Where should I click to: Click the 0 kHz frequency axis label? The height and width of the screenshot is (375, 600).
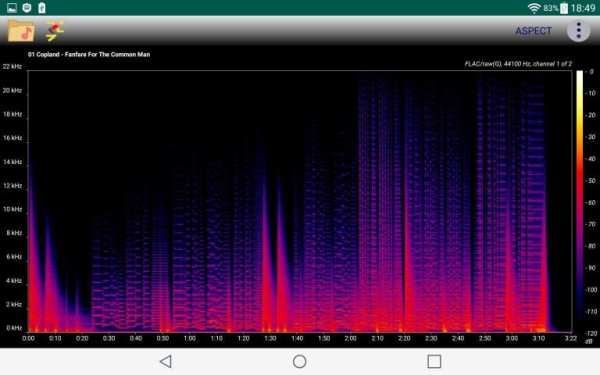14,328
